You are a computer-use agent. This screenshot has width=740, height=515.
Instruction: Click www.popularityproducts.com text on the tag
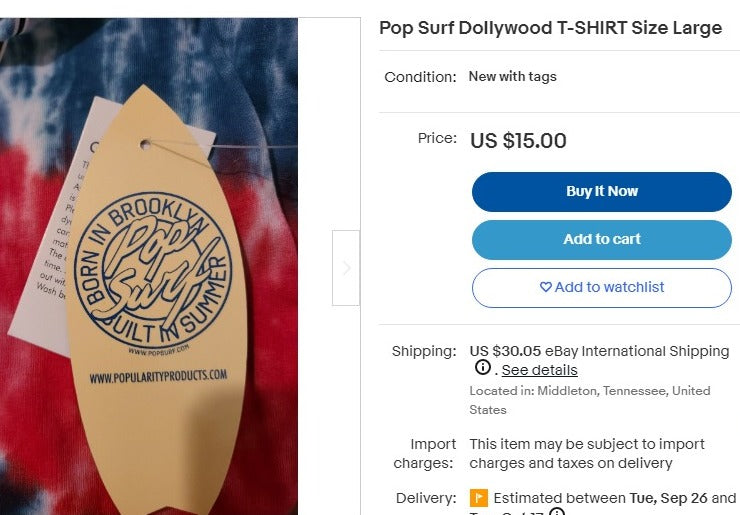pyautogui.click(x=158, y=376)
